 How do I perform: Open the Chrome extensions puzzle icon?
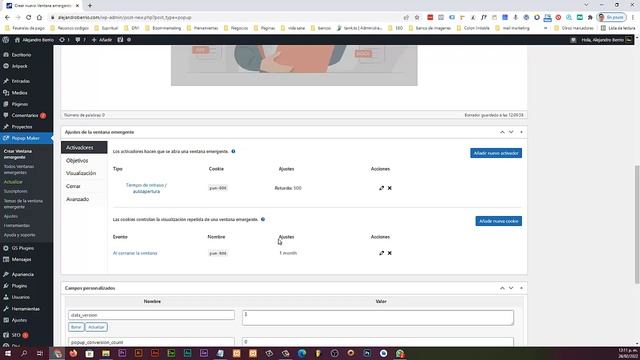[x=590, y=18]
